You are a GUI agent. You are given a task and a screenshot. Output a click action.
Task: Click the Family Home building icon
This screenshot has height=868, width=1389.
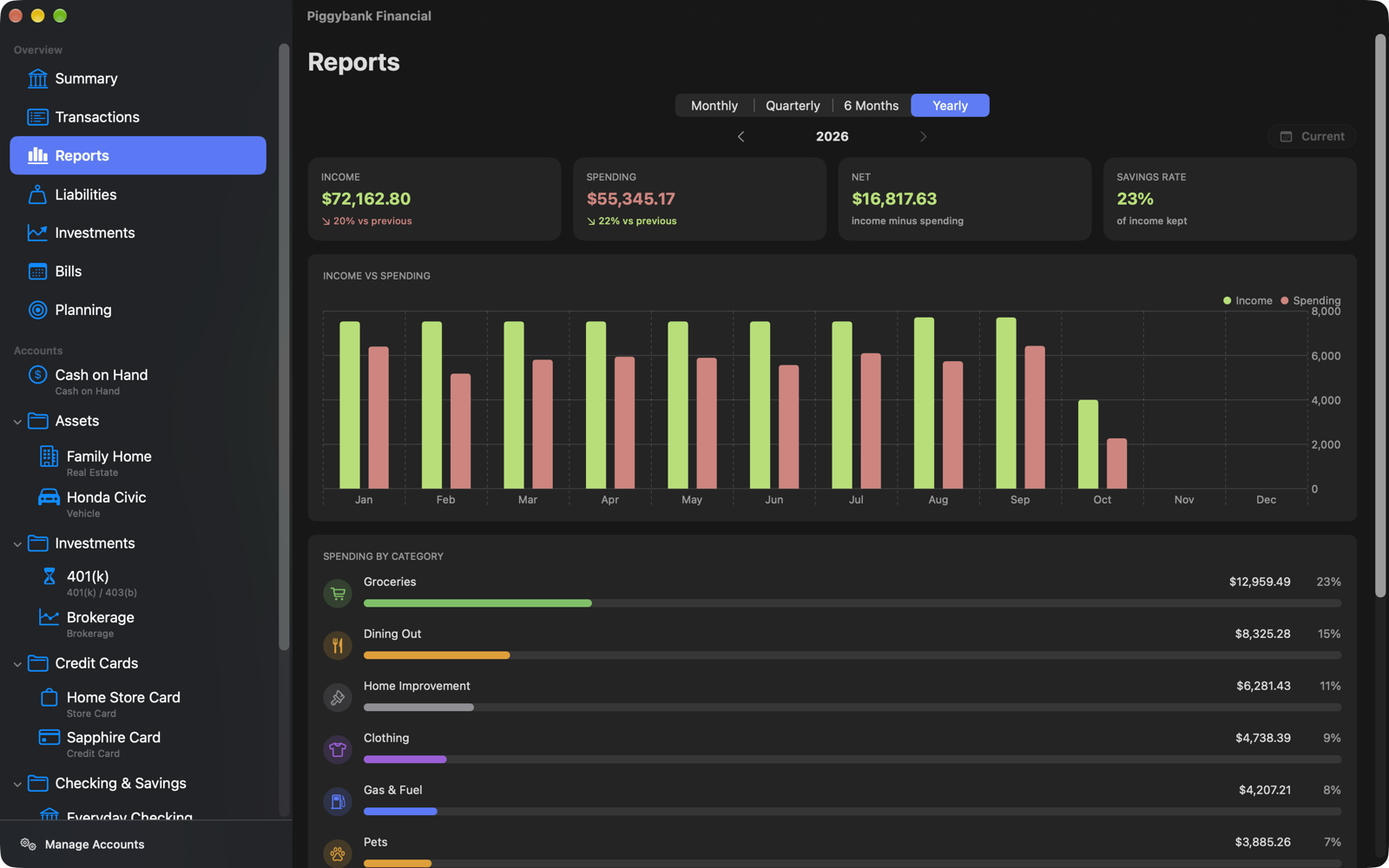pos(49,457)
